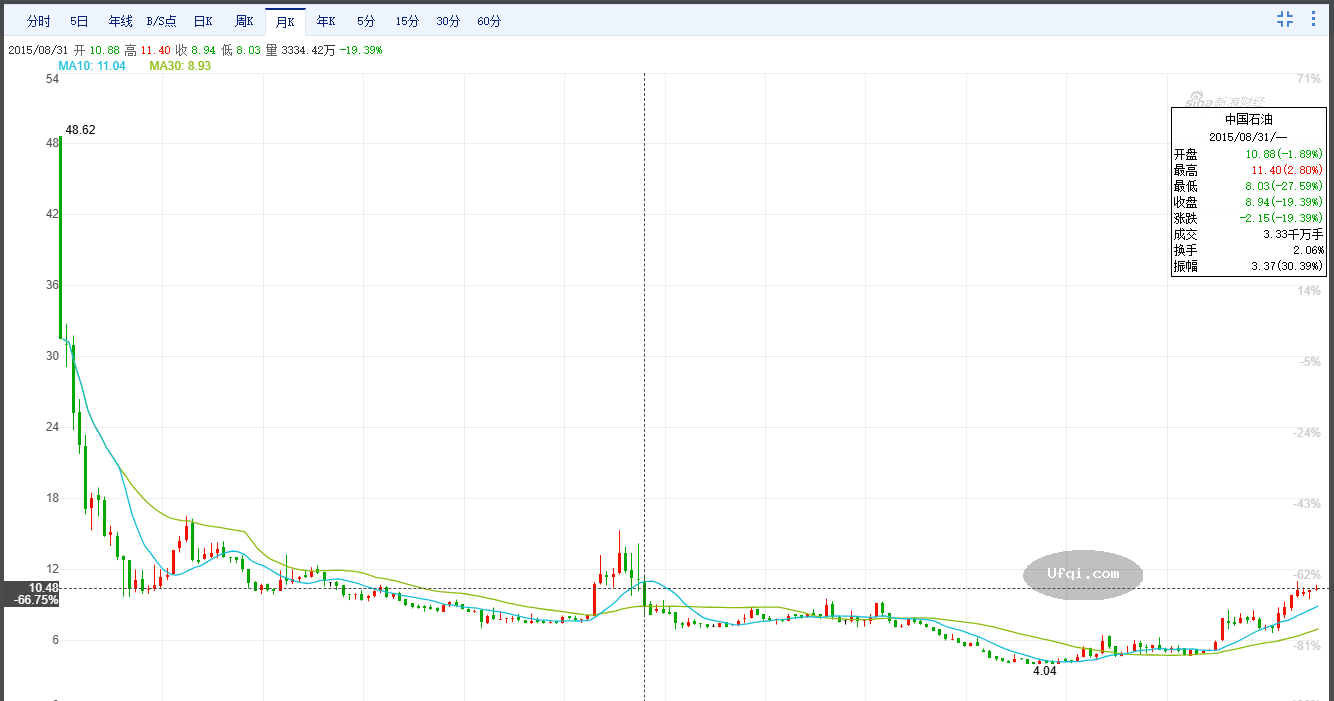Show the B/S点 view
The height and width of the screenshot is (701, 1334).
162,21
